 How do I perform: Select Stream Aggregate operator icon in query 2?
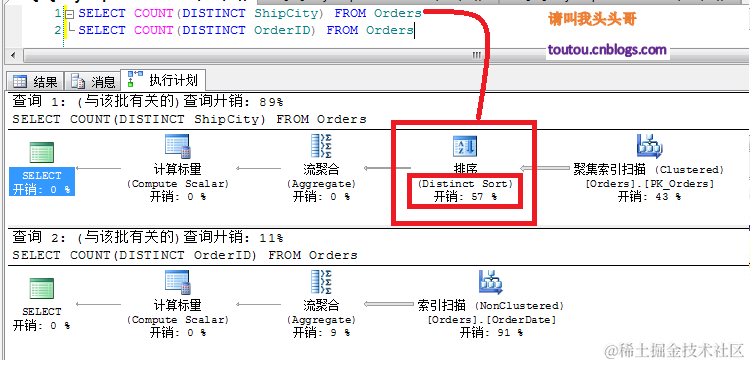tap(321, 282)
